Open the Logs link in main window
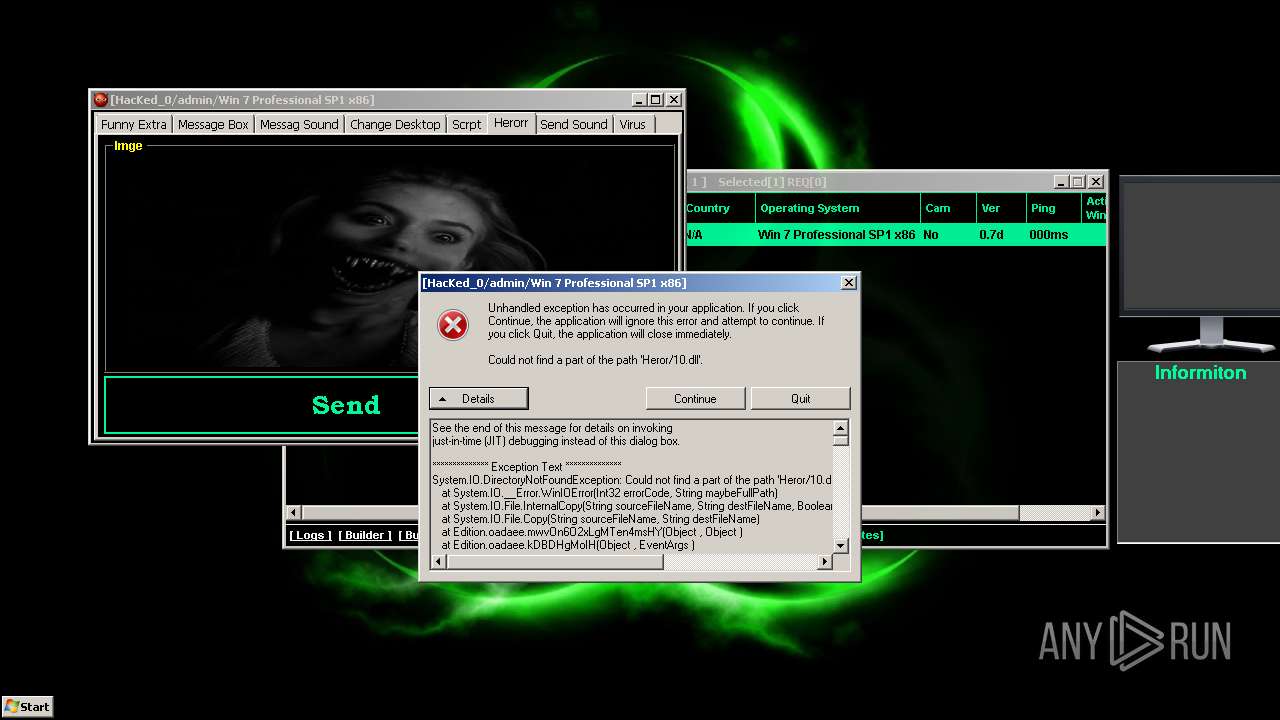Screen dimensions: 1280x720 (310, 535)
